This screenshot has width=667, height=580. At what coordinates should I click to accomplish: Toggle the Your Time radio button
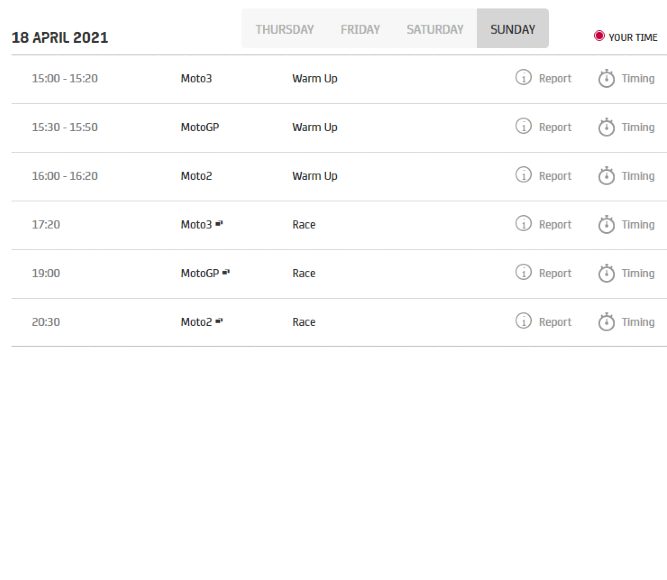point(599,36)
